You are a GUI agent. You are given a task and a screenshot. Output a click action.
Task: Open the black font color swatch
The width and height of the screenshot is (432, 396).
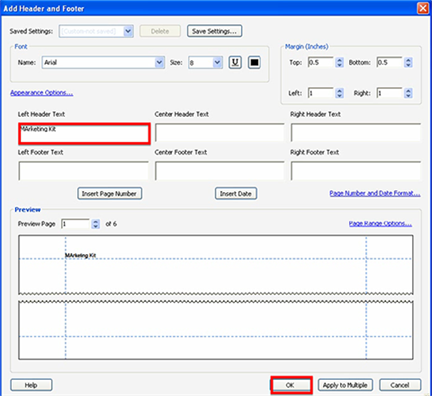coord(254,62)
